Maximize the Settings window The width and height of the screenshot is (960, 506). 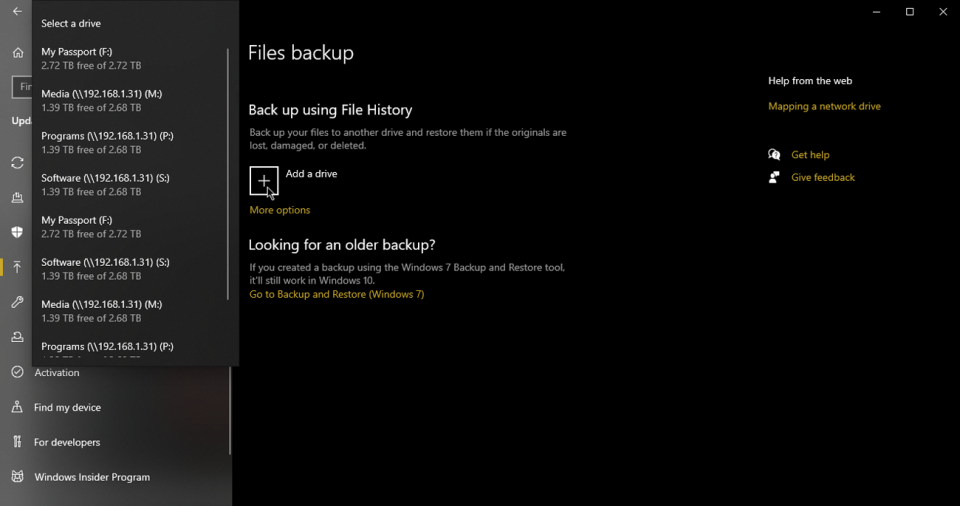[910, 12]
